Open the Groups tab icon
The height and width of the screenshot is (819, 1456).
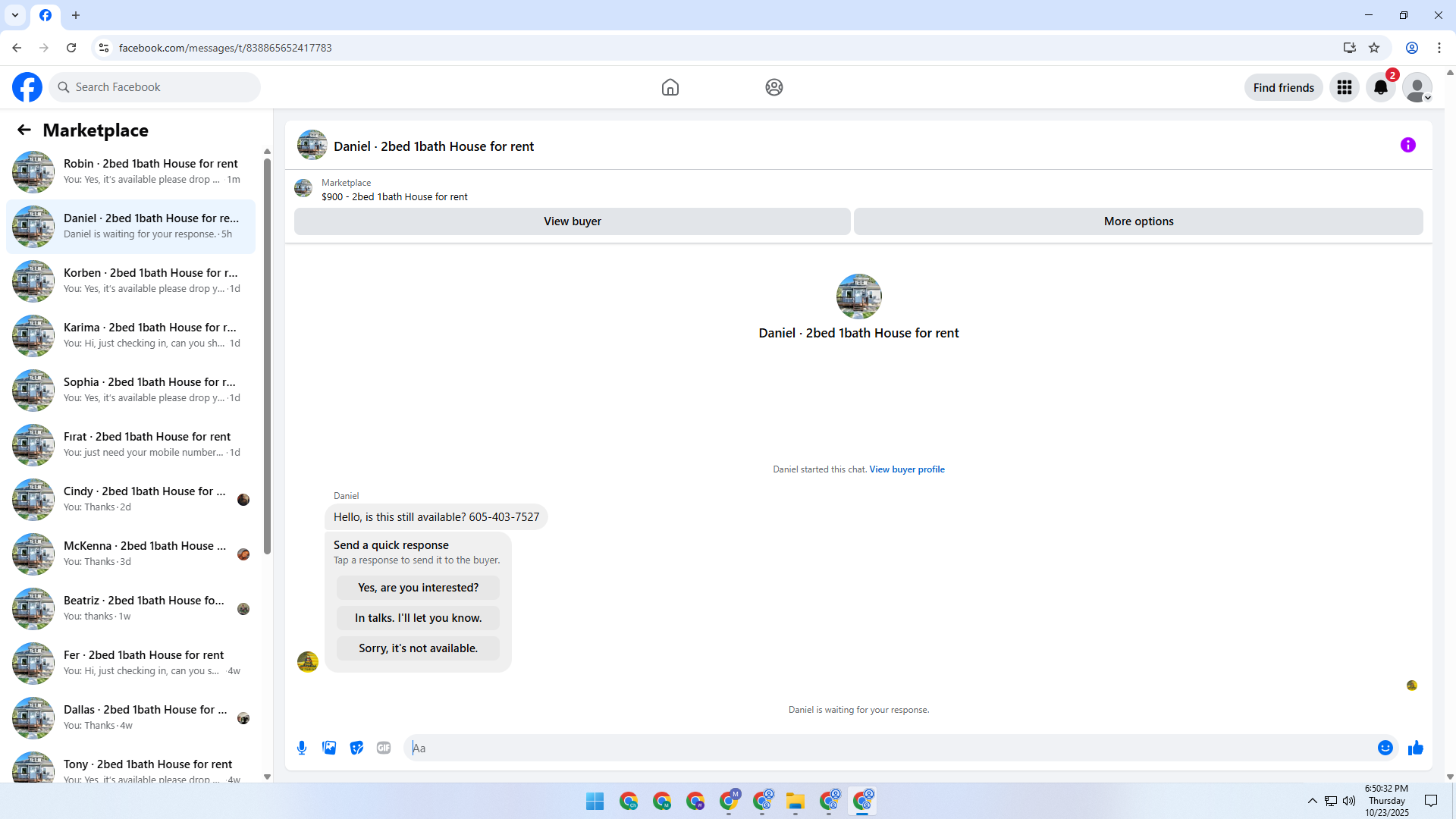pos(773,87)
